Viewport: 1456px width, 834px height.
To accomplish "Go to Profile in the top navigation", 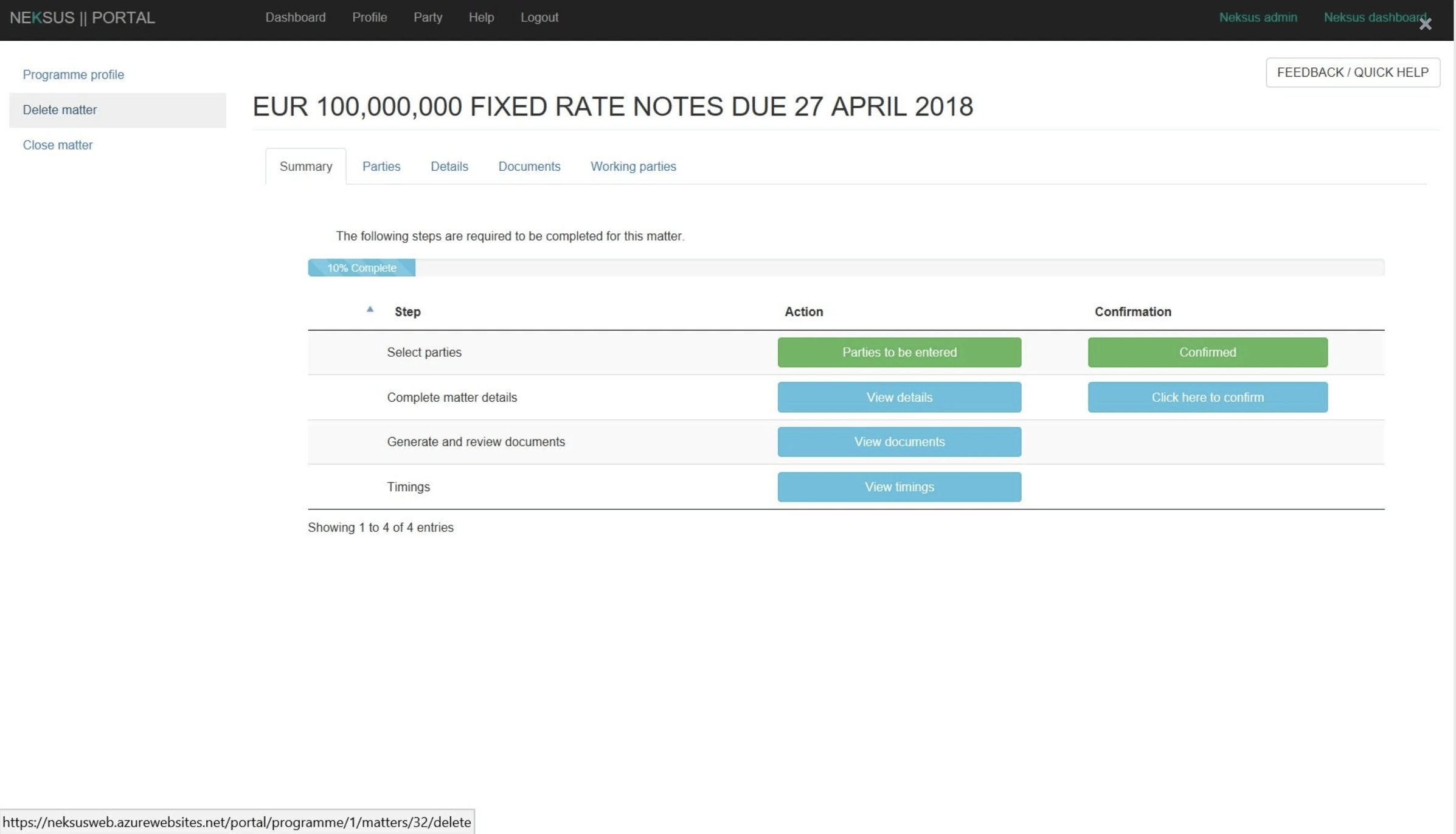I will [370, 18].
